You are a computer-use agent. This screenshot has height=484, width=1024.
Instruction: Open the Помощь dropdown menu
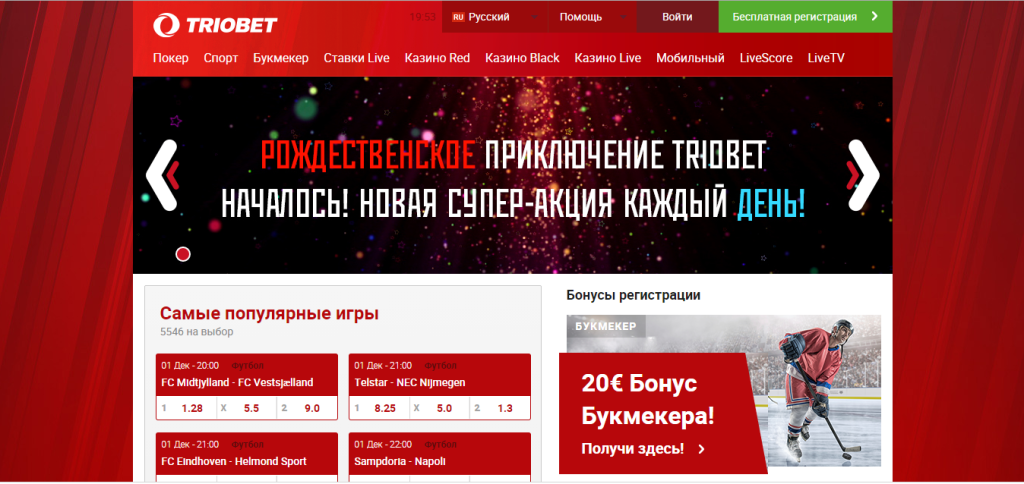click(591, 17)
